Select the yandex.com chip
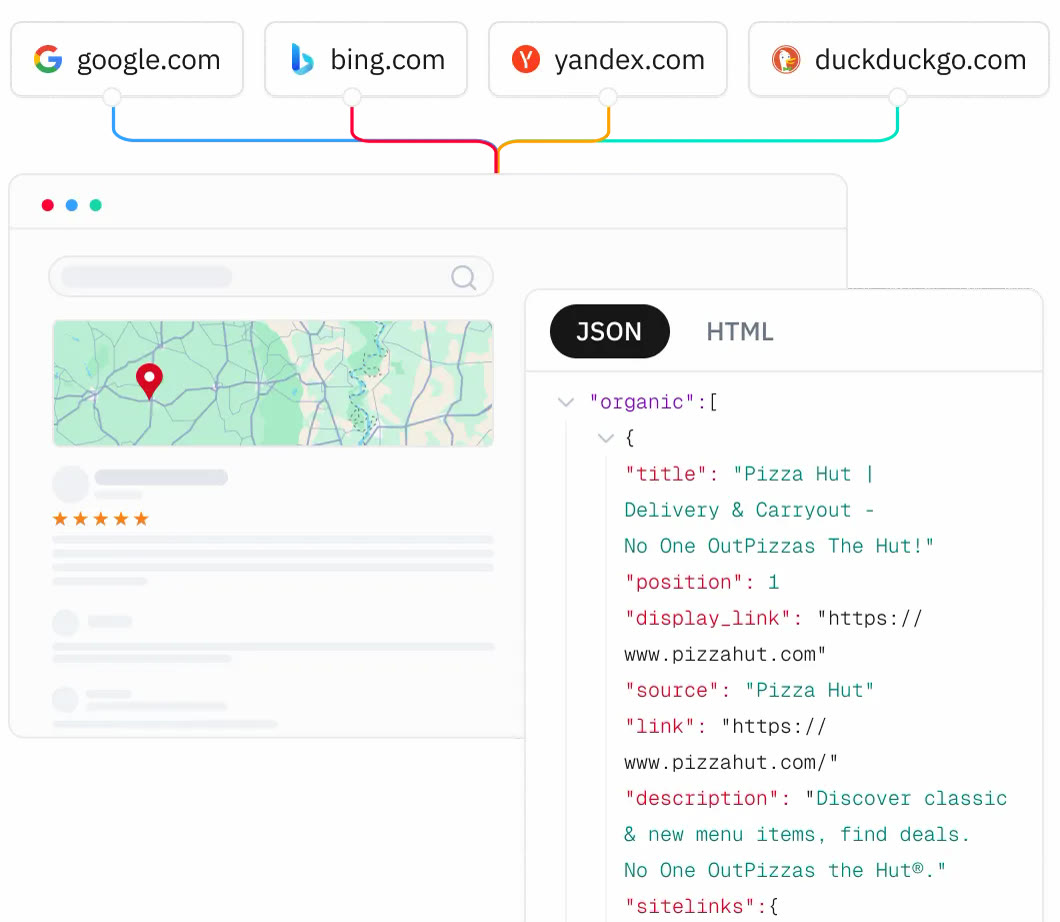Viewport: 1060px width, 922px height. pos(608,59)
